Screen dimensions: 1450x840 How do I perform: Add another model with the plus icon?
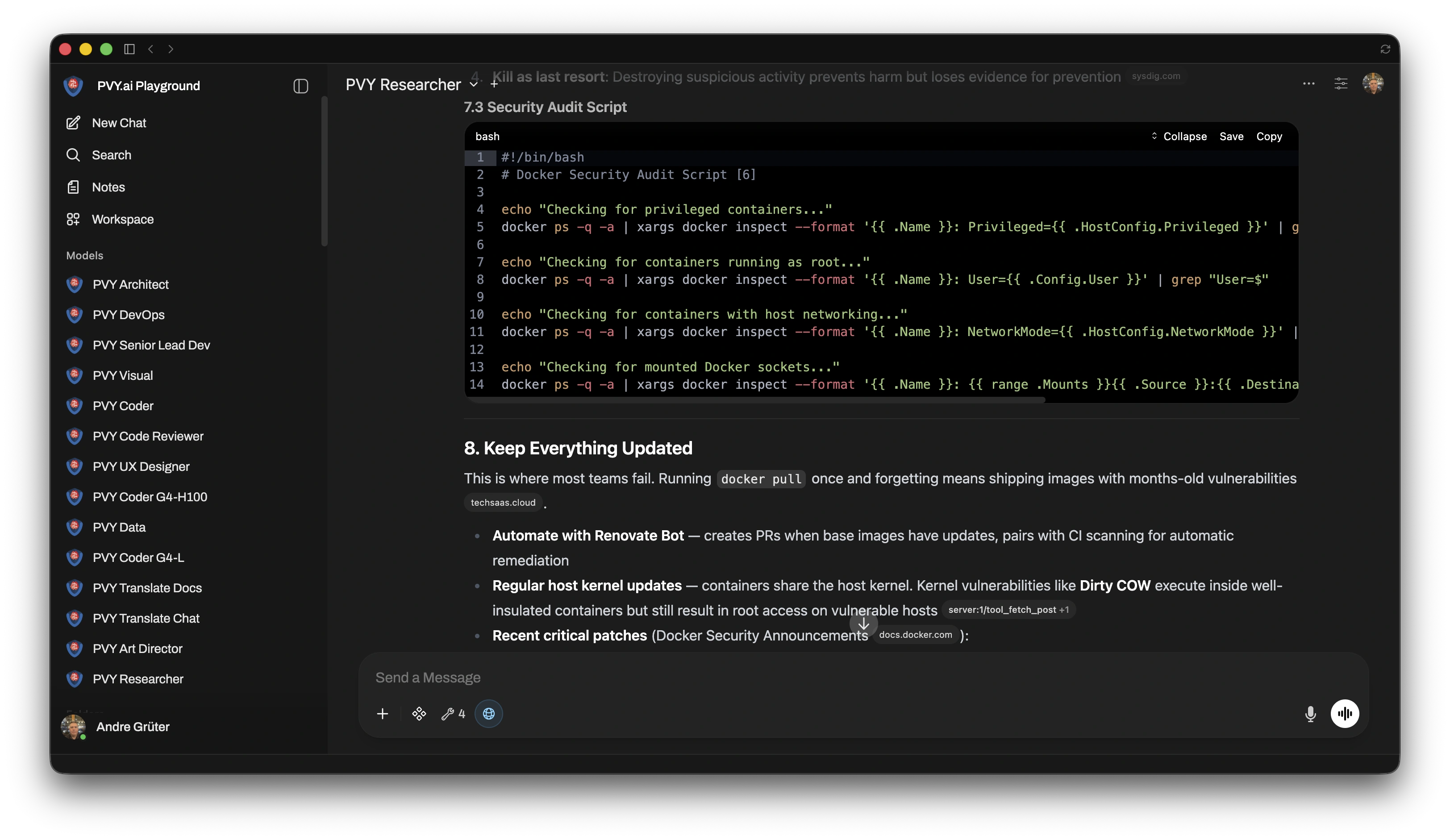tap(494, 84)
